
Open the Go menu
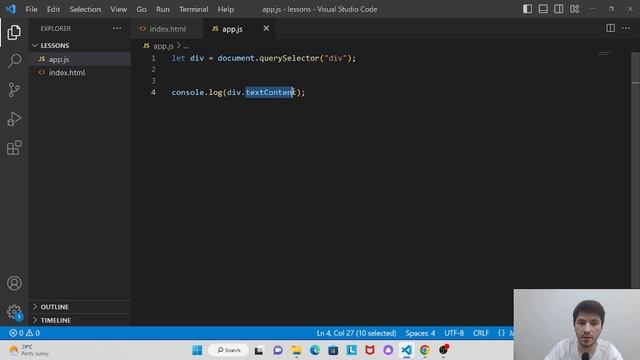[x=141, y=9]
